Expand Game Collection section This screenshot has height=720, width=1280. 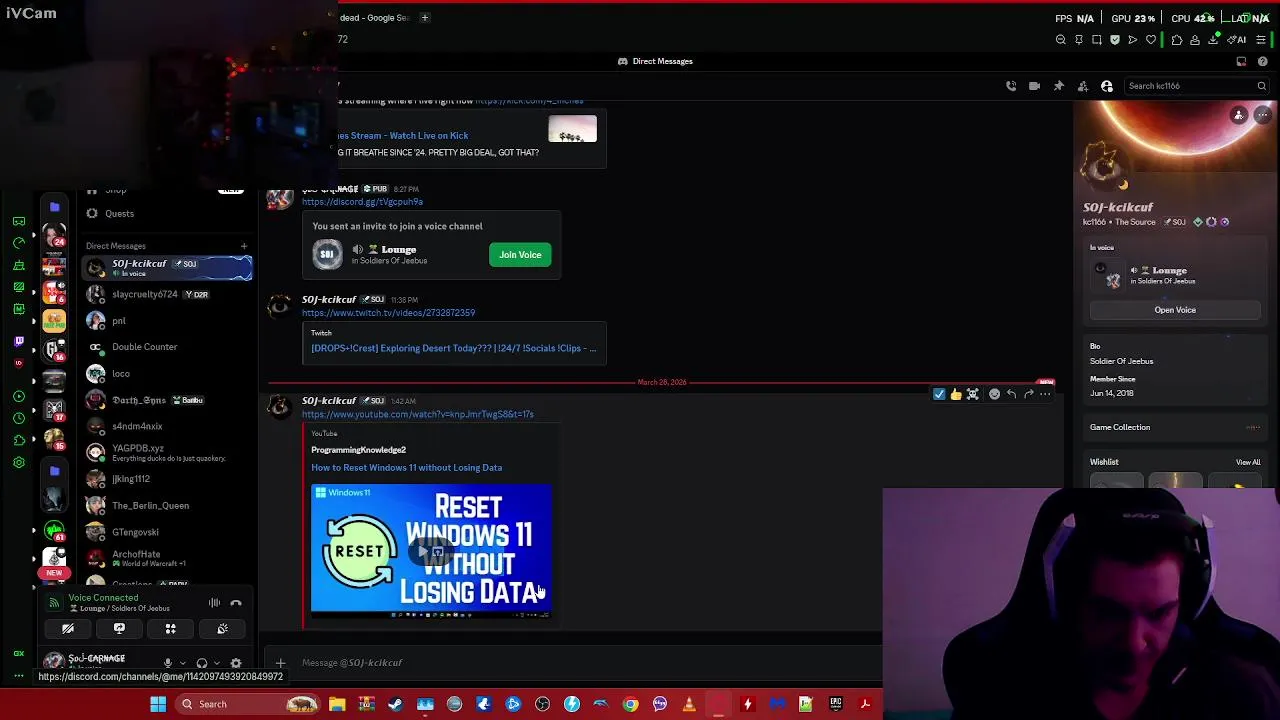[x=1175, y=427]
